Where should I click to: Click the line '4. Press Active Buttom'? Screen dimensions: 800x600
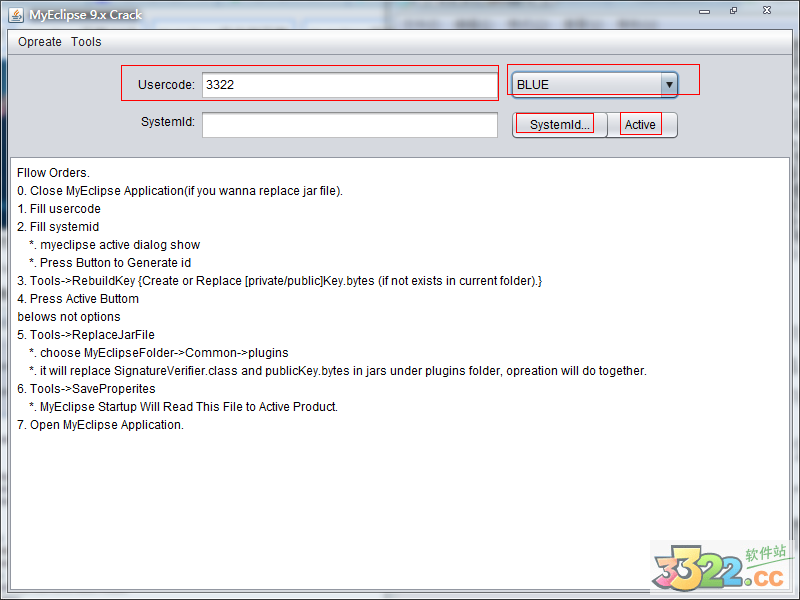click(78, 298)
